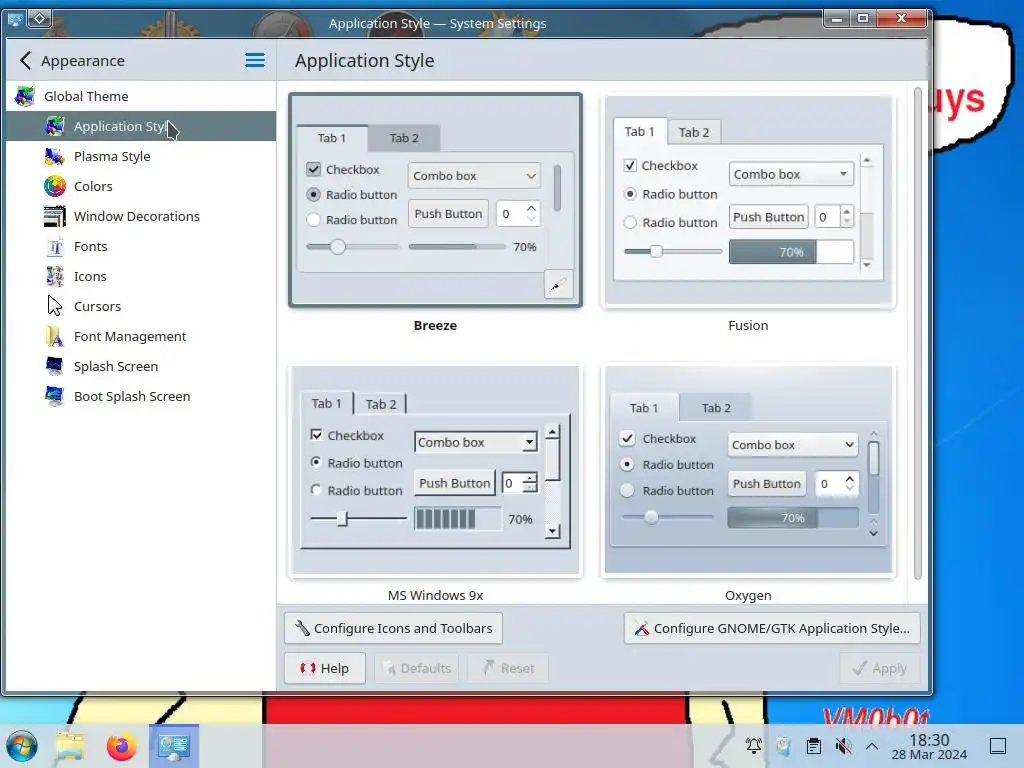The height and width of the screenshot is (768, 1024).
Task: Open the start menu orb on taskbar
Action: pyautogui.click(x=22, y=746)
